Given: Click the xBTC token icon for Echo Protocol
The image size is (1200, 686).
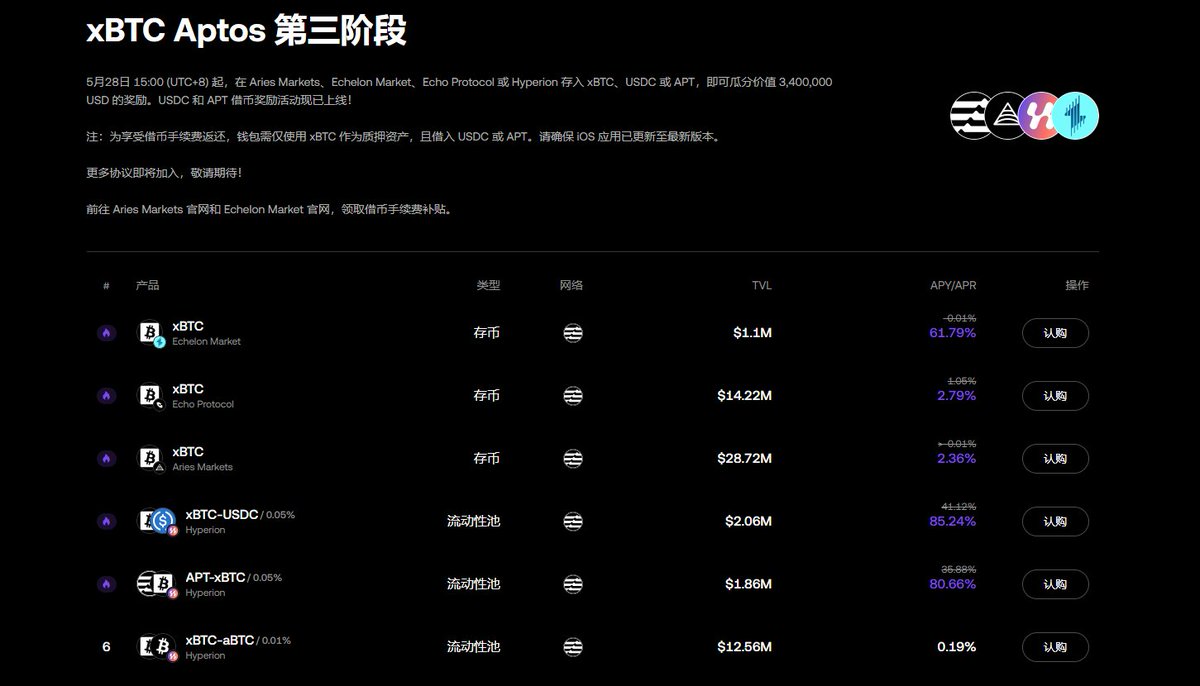Looking at the screenshot, I should pyautogui.click(x=150, y=396).
